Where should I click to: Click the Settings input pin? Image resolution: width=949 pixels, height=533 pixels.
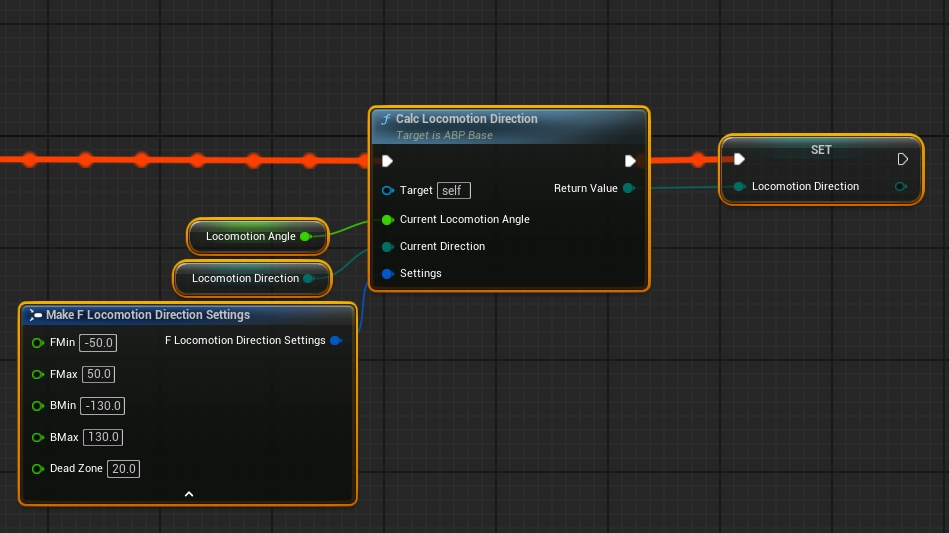click(x=387, y=274)
